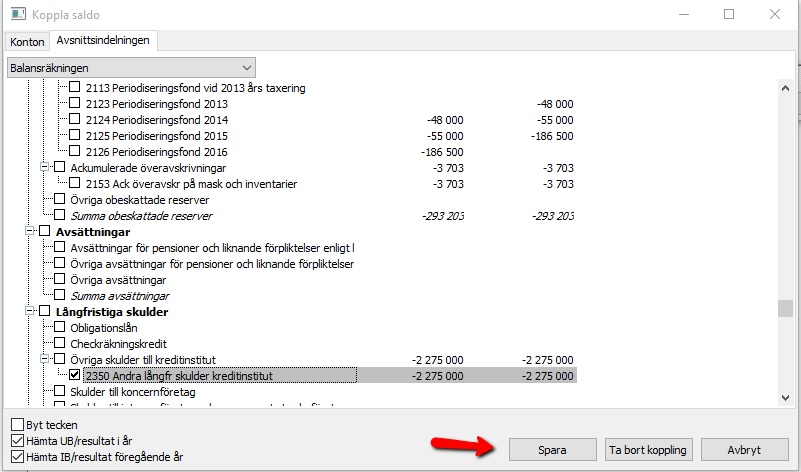Select the Checkräkningskredit row
The width and height of the screenshot is (801, 472).
pos(119,344)
